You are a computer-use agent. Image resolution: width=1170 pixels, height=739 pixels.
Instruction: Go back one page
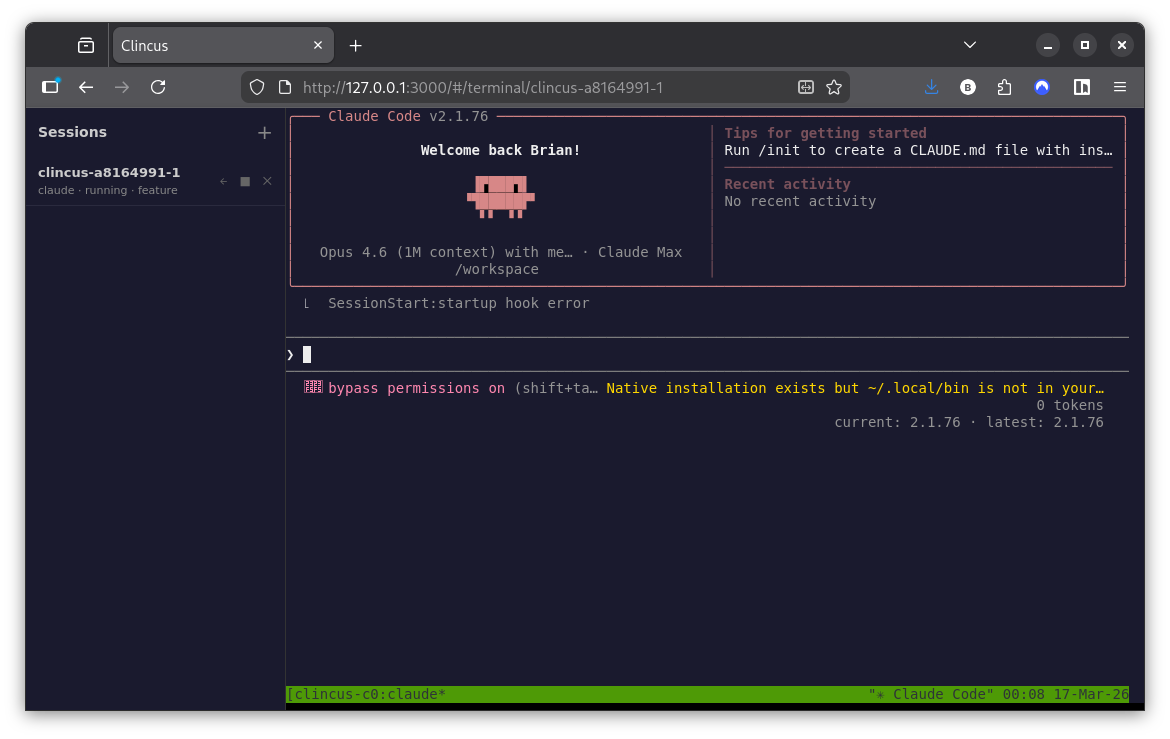click(x=86, y=87)
